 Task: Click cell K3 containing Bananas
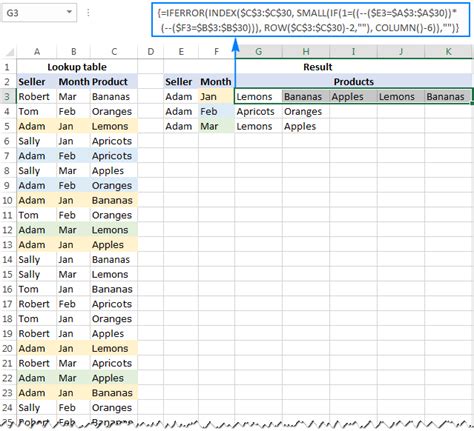click(448, 97)
